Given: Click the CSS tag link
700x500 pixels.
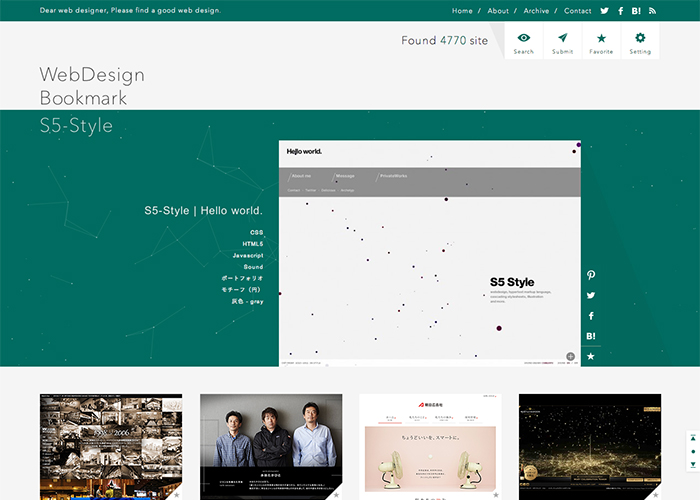Looking at the screenshot, I should [256, 232].
